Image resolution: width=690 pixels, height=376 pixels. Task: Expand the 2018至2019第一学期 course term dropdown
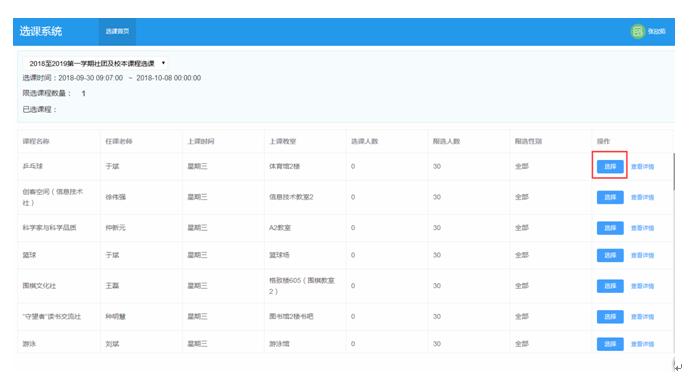pos(97,63)
